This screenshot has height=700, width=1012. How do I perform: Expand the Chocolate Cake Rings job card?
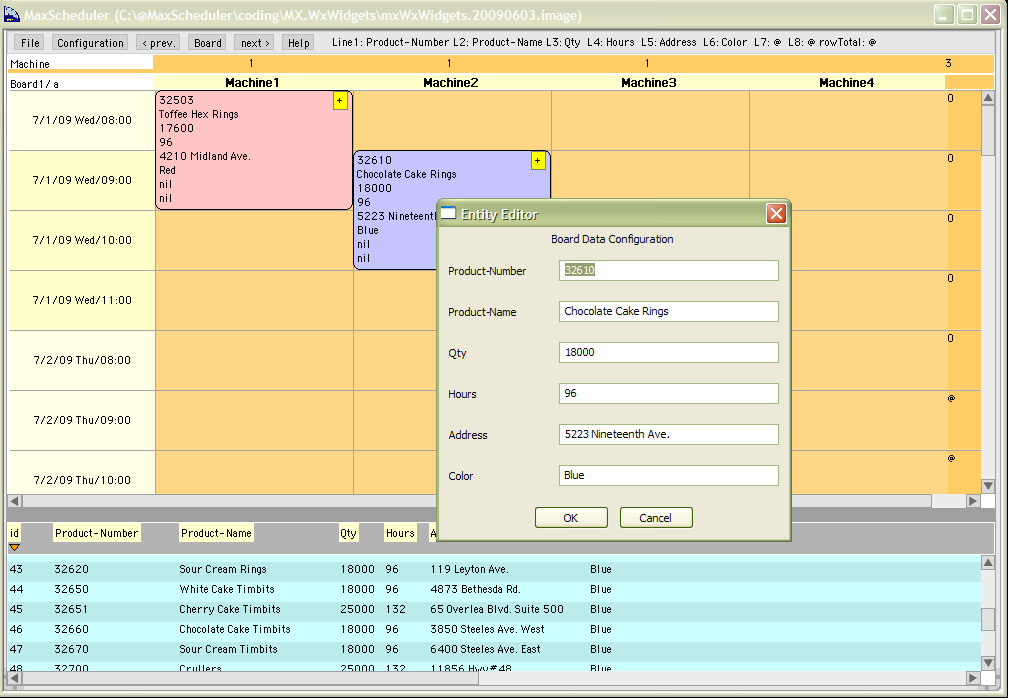(x=538, y=160)
